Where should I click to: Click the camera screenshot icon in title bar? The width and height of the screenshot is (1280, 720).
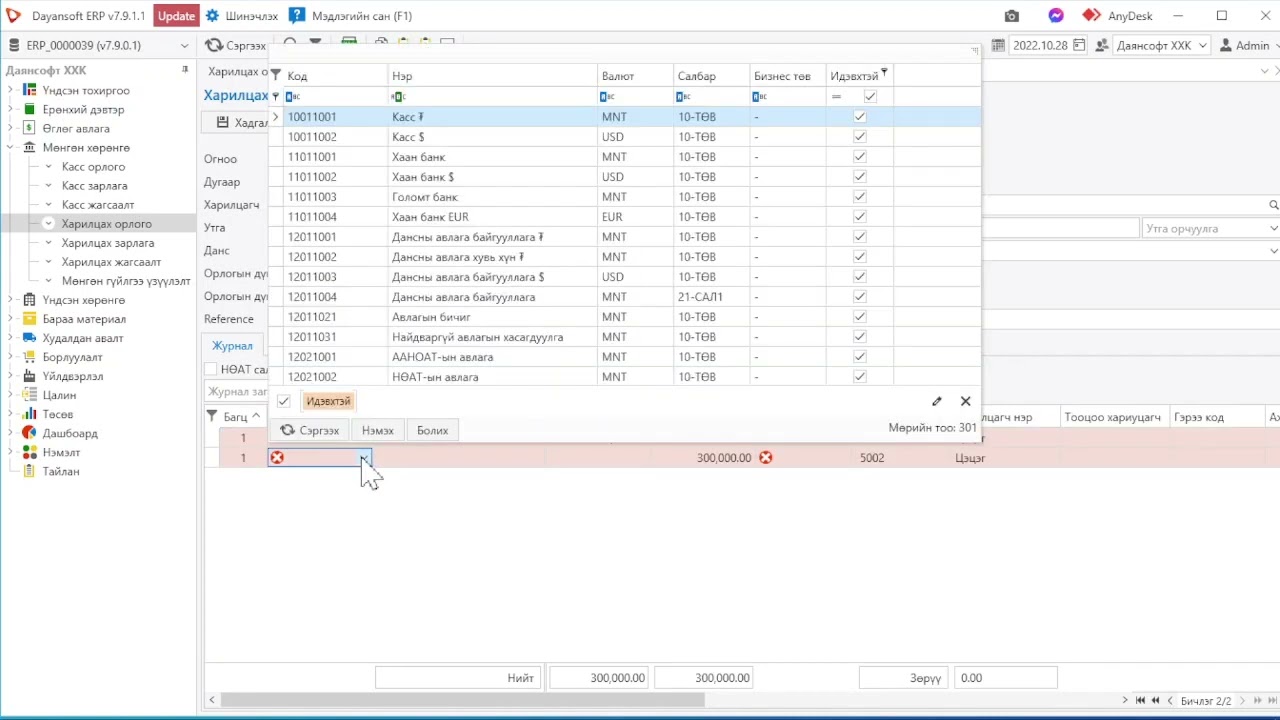coord(1012,16)
